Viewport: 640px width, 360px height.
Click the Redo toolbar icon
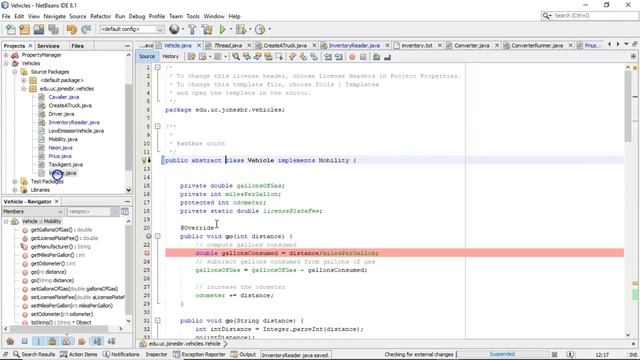pos(86,29)
